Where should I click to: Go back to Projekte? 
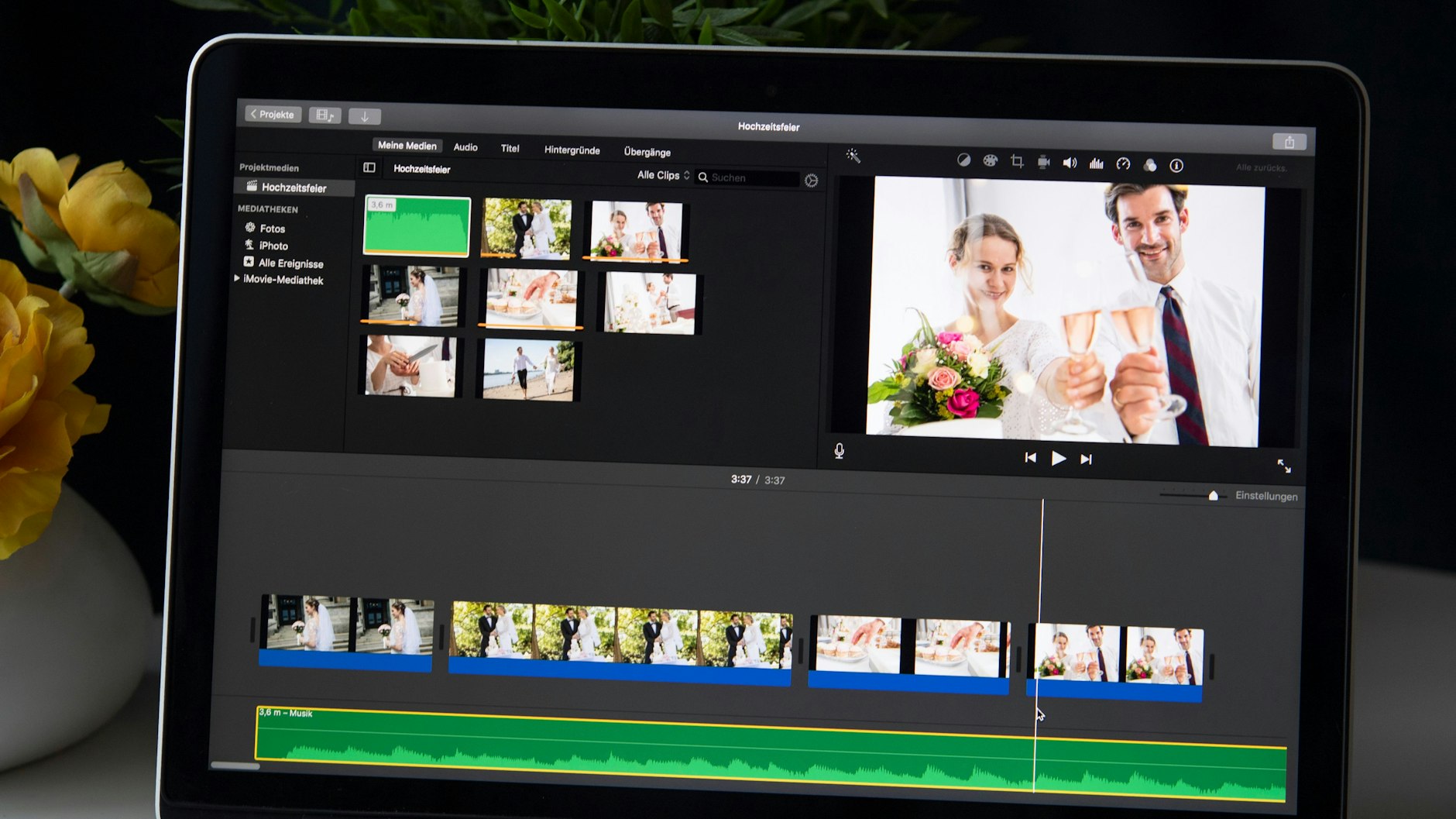tap(273, 114)
